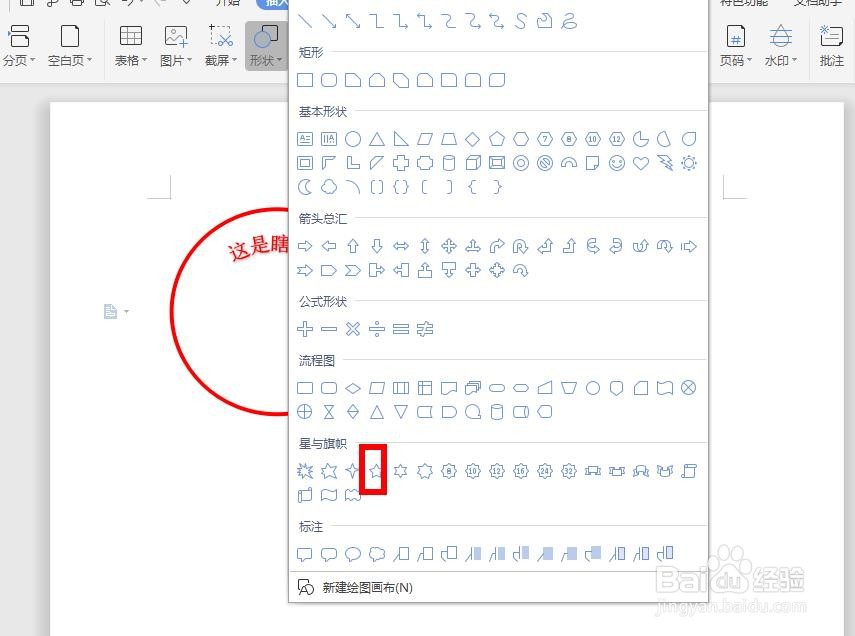Select the rounded rectangle shape

(328, 80)
